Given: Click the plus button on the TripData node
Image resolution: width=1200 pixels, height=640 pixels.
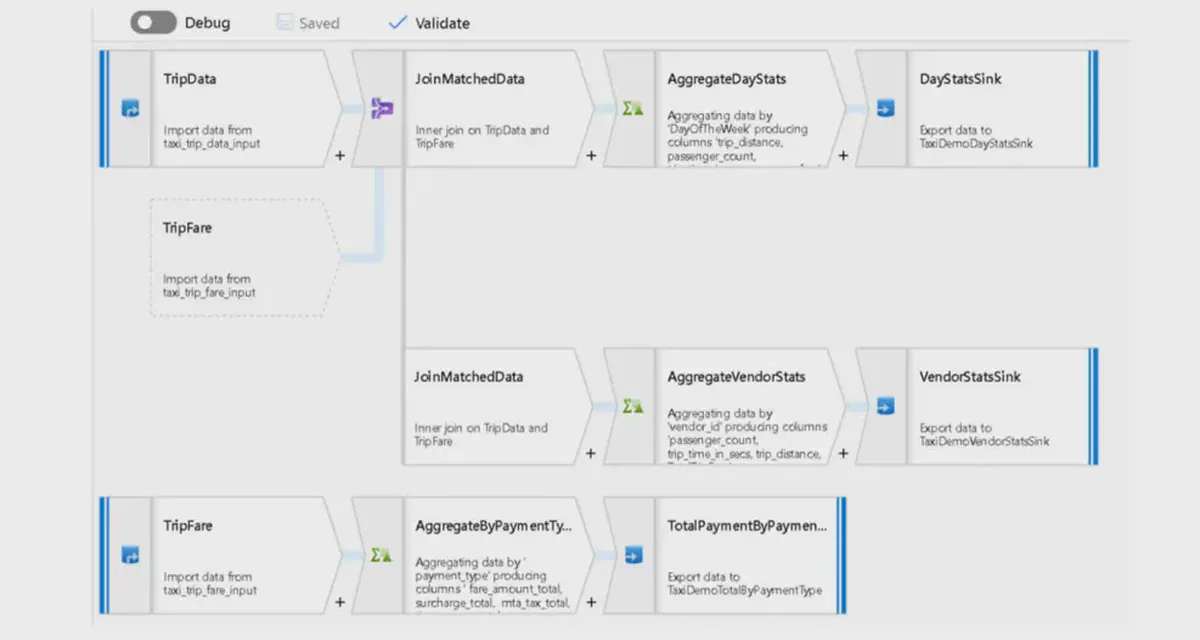Looking at the screenshot, I should tap(339, 156).
